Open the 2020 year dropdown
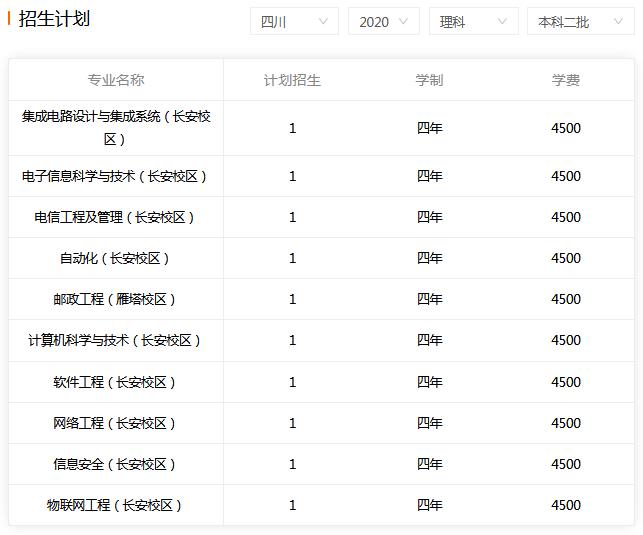This screenshot has height=535, width=643. [x=383, y=21]
